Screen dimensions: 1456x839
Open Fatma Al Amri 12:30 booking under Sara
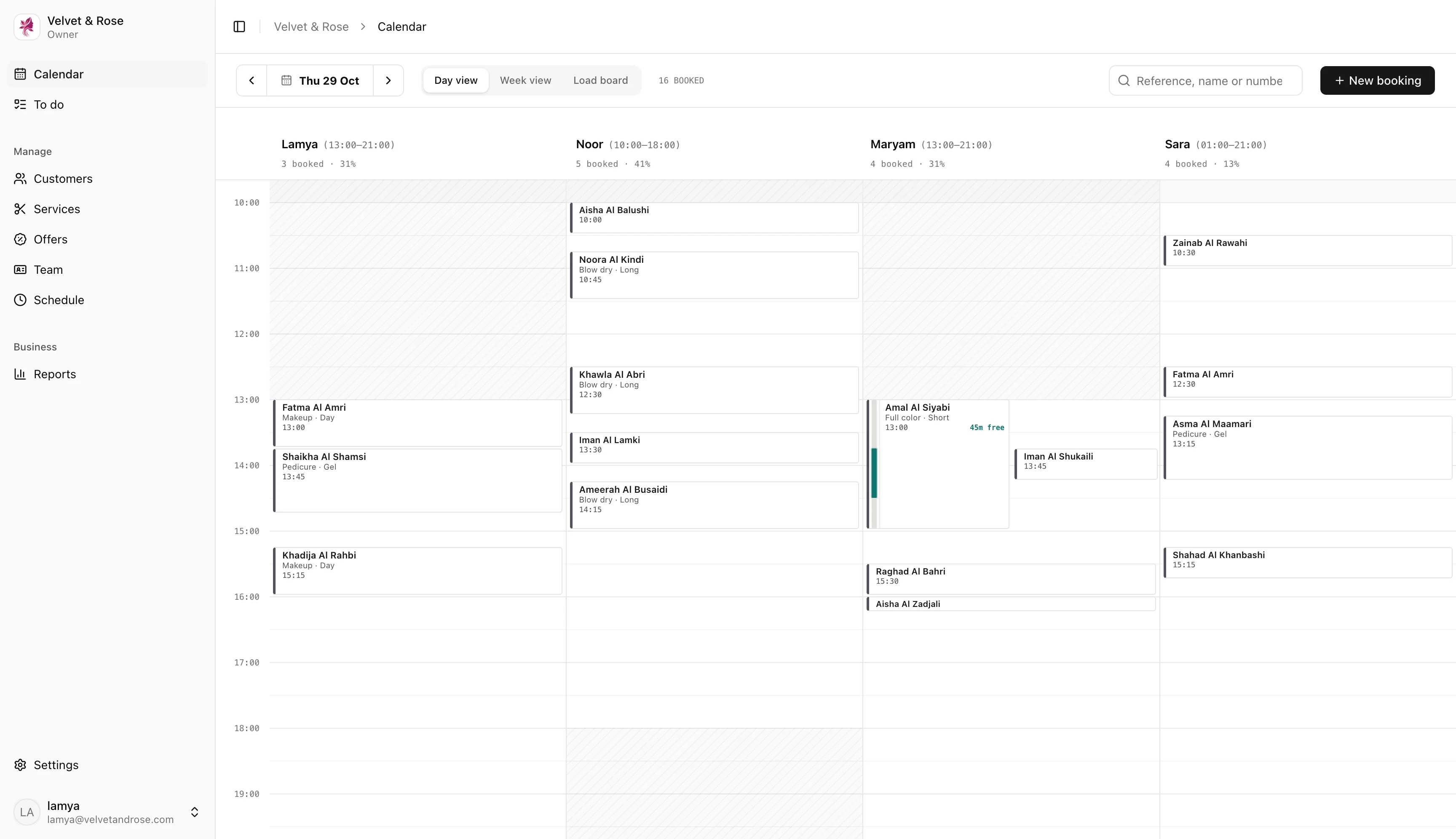tap(1307, 382)
